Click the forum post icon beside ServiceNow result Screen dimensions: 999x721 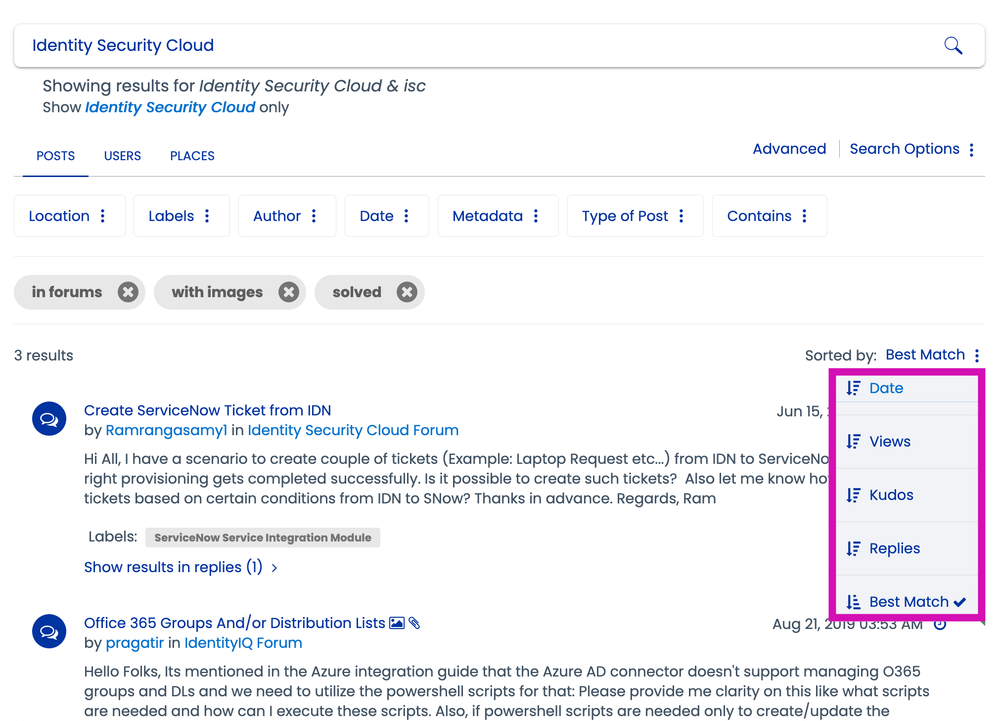pyautogui.click(x=49, y=419)
